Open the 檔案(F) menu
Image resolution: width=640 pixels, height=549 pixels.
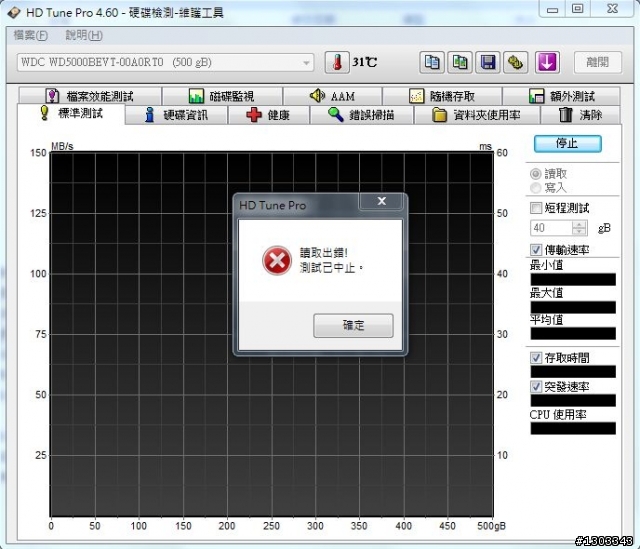click(x=31, y=36)
